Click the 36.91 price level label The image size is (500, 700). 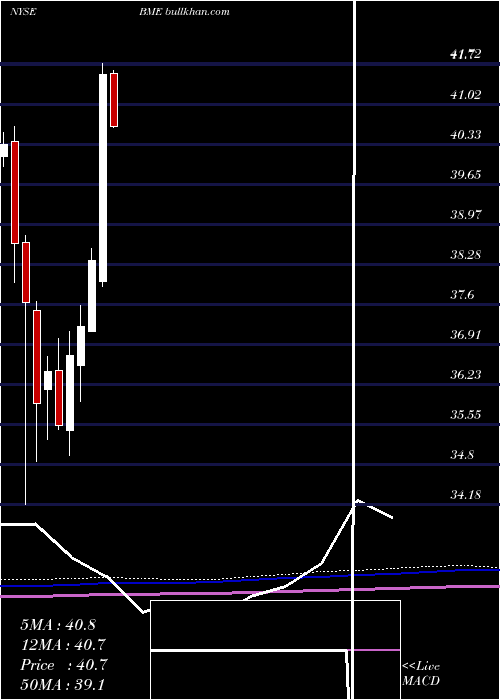pyautogui.click(x=466, y=335)
